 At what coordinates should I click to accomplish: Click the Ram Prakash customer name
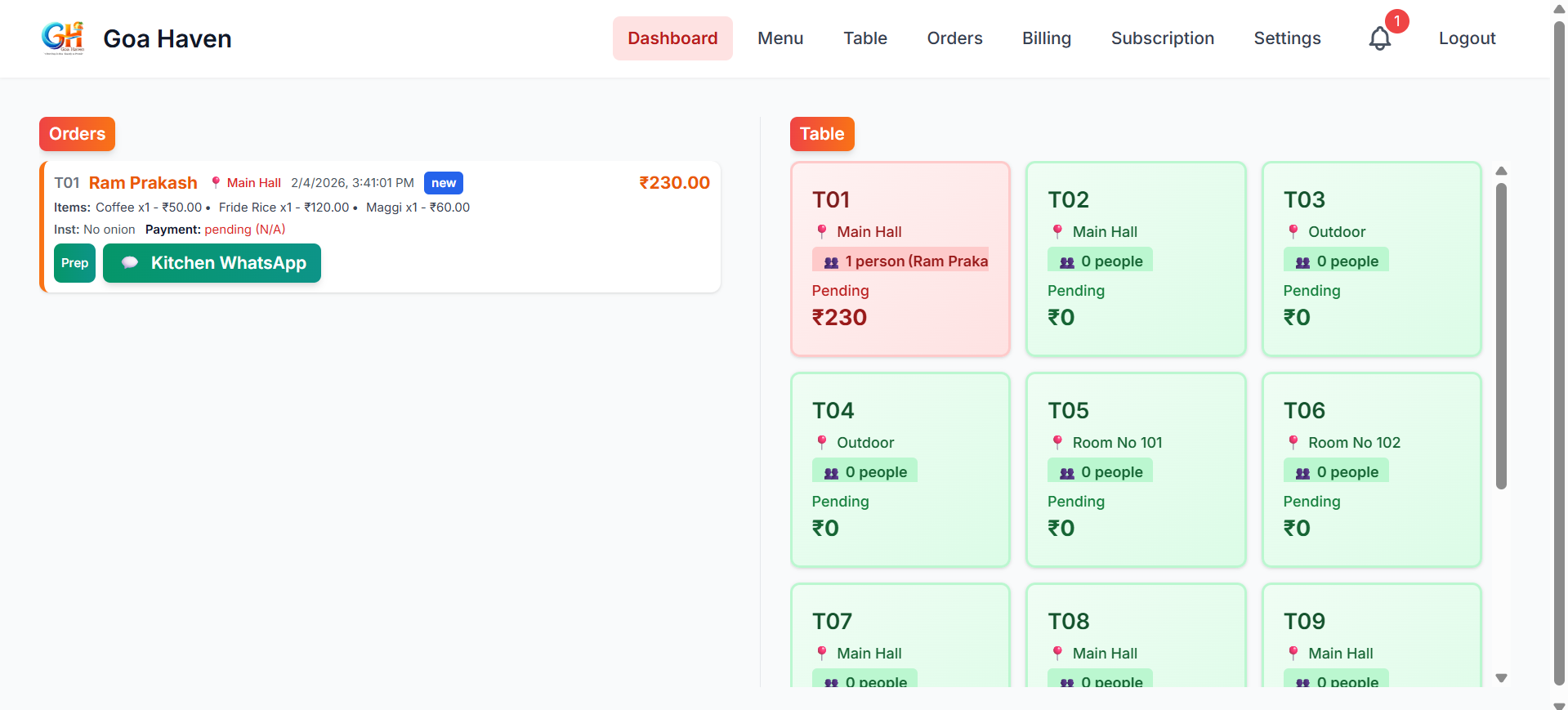click(x=143, y=183)
